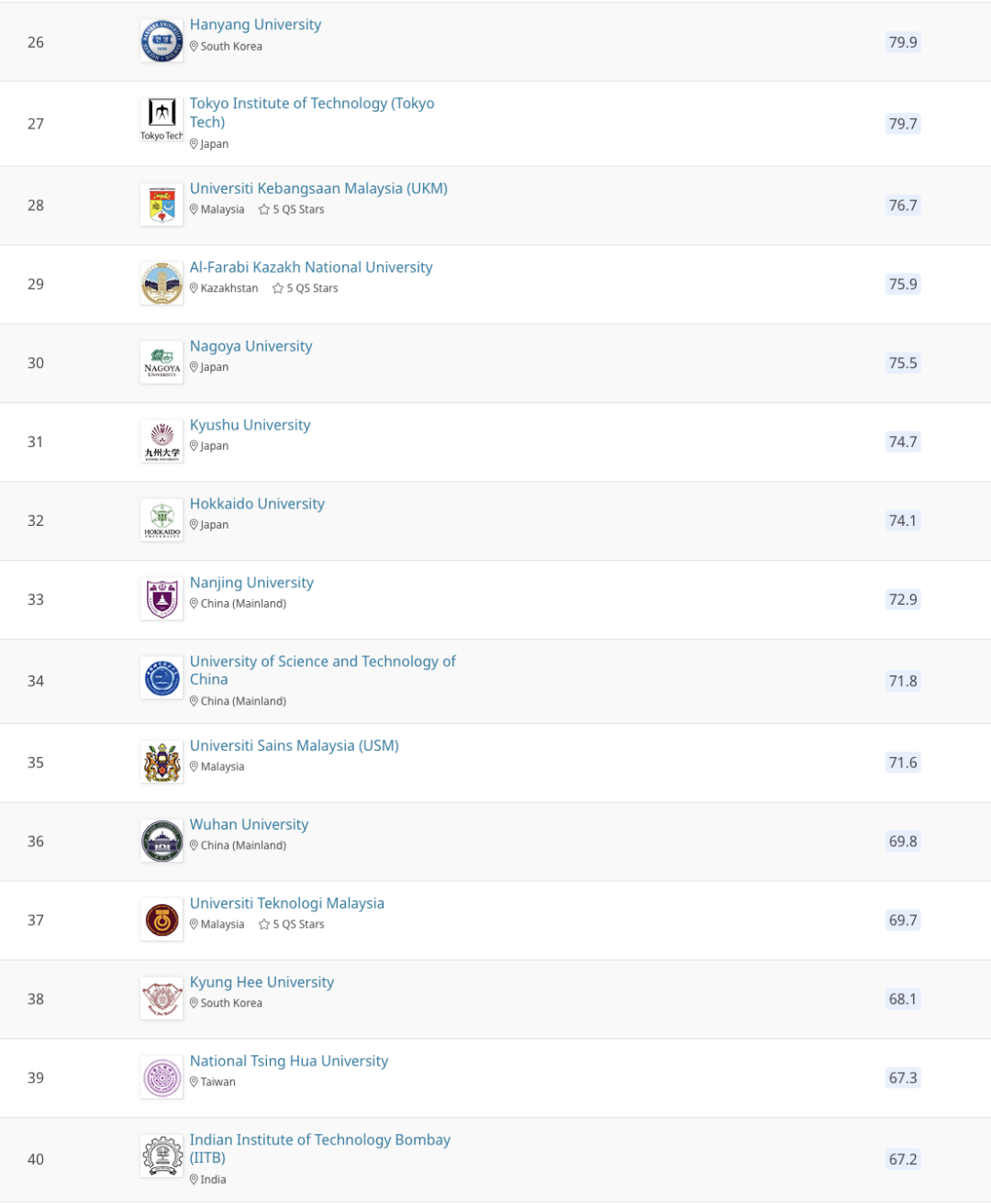Open the Hanyang University link
The height and width of the screenshot is (1204, 991).
tap(255, 25)
